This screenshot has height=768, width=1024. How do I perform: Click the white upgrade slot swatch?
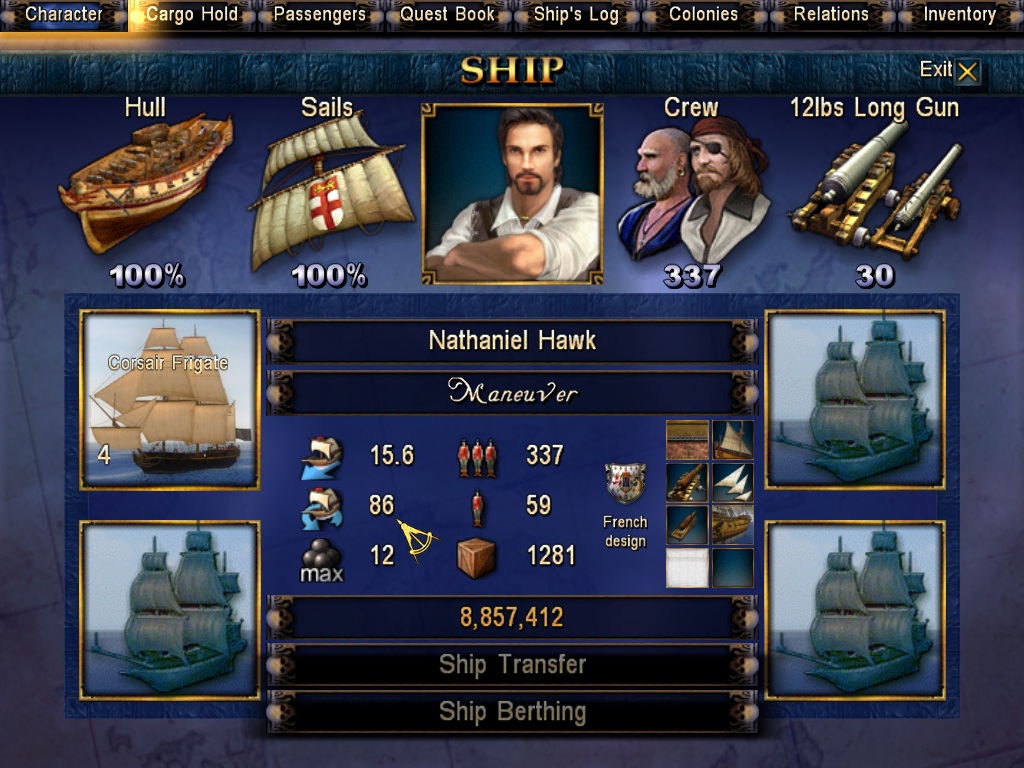pos(687,568)
